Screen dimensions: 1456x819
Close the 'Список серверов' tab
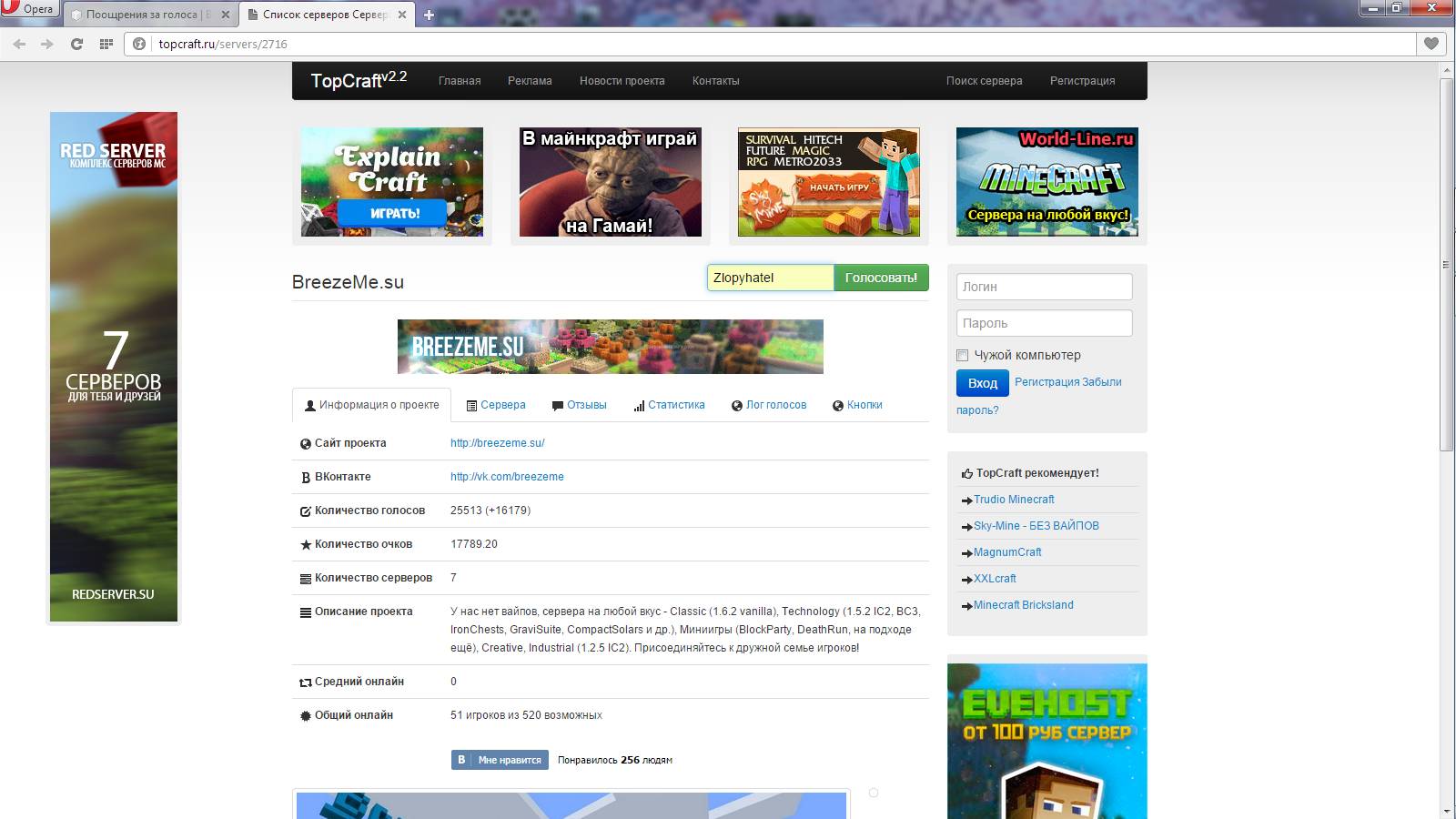pyautogui.click(x=404, y=15)
